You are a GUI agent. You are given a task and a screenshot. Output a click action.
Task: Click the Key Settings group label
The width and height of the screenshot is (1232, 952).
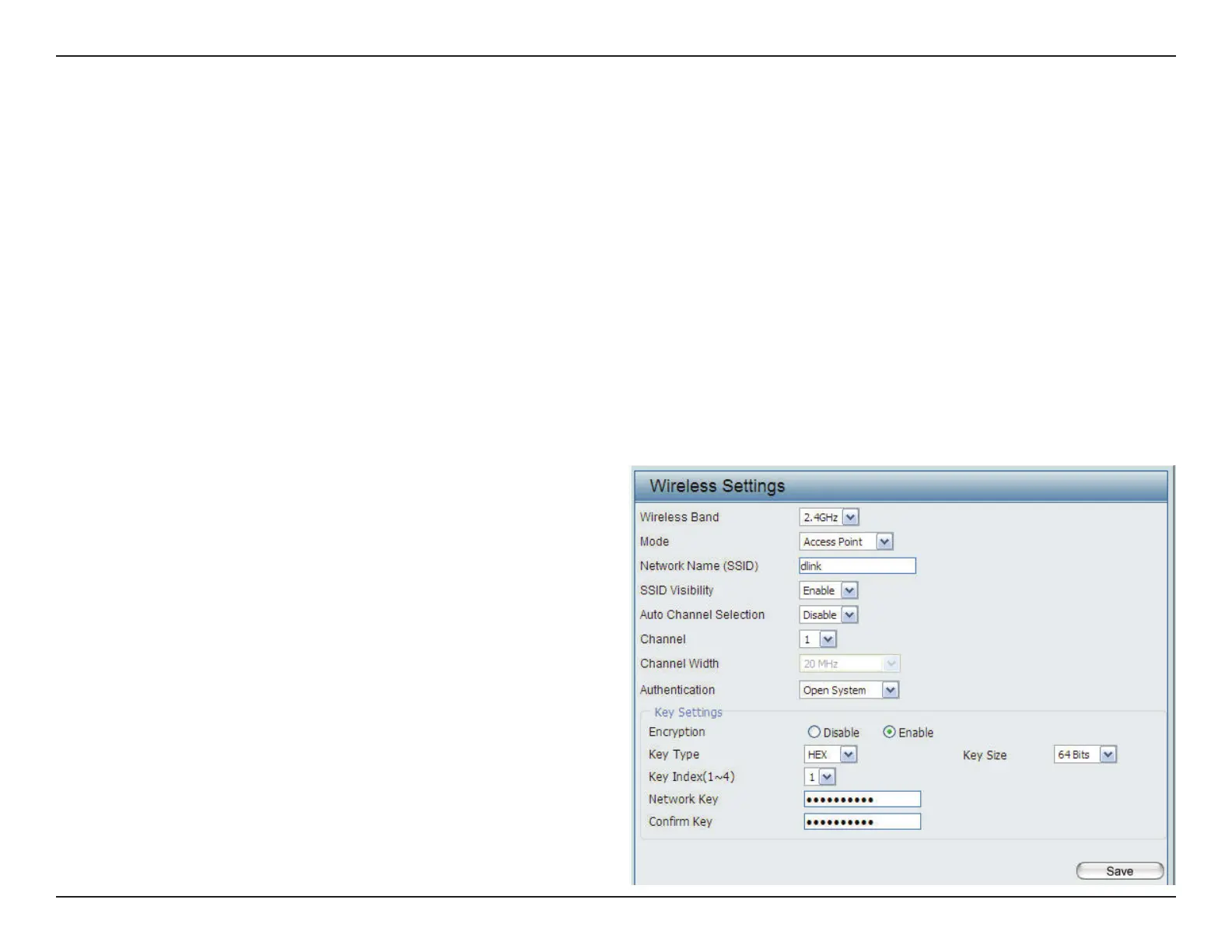click(688, 712)
